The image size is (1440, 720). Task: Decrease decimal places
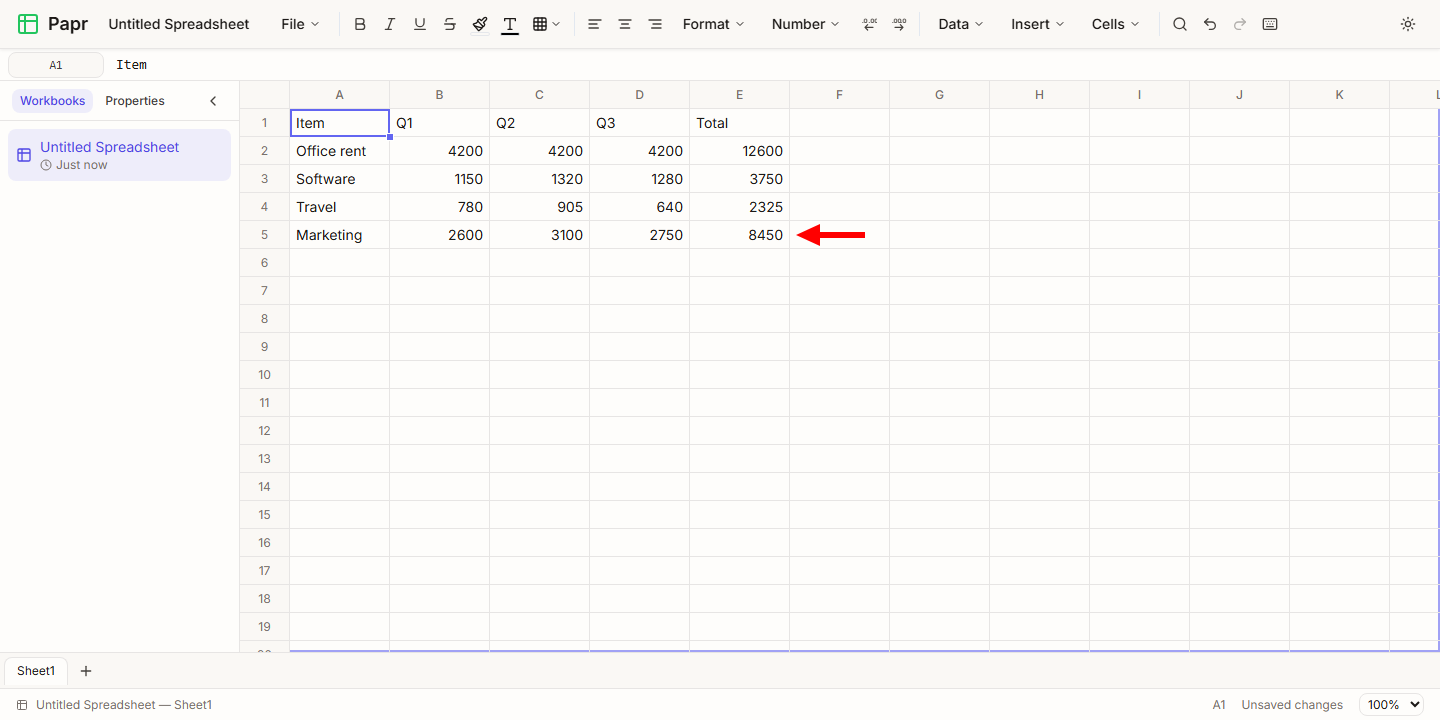869,24
